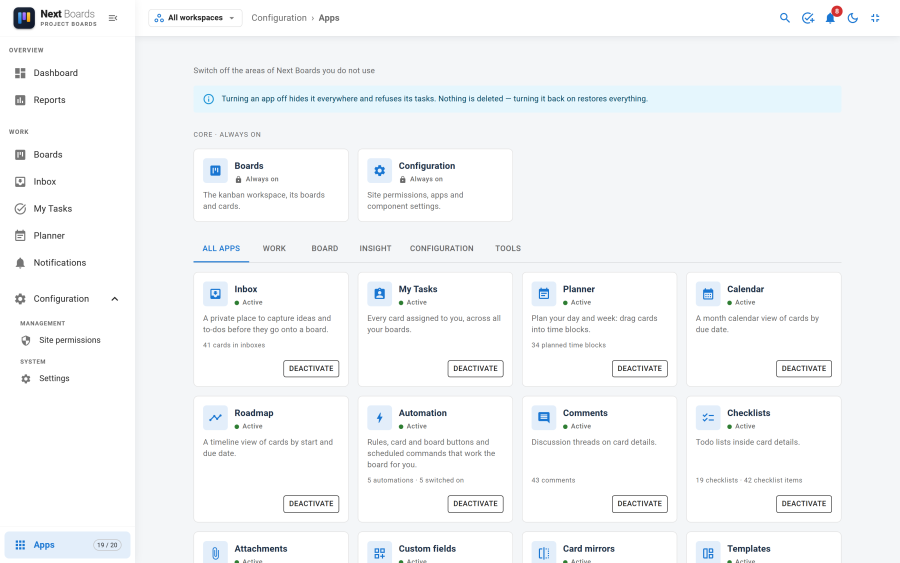
Task: Open Reports from sidebar
Action: [x=67, y=100]
